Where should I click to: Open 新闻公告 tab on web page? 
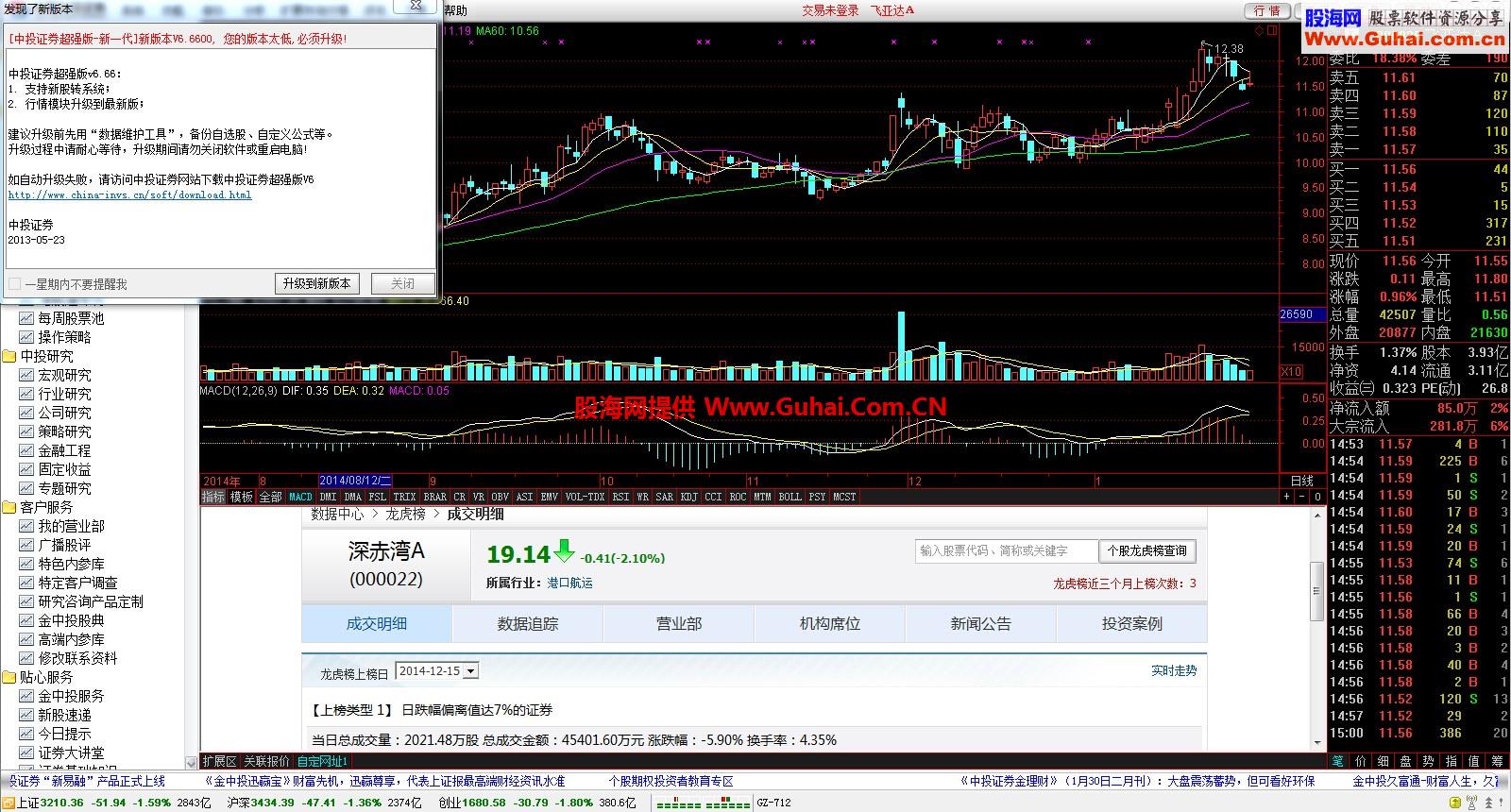981,624
